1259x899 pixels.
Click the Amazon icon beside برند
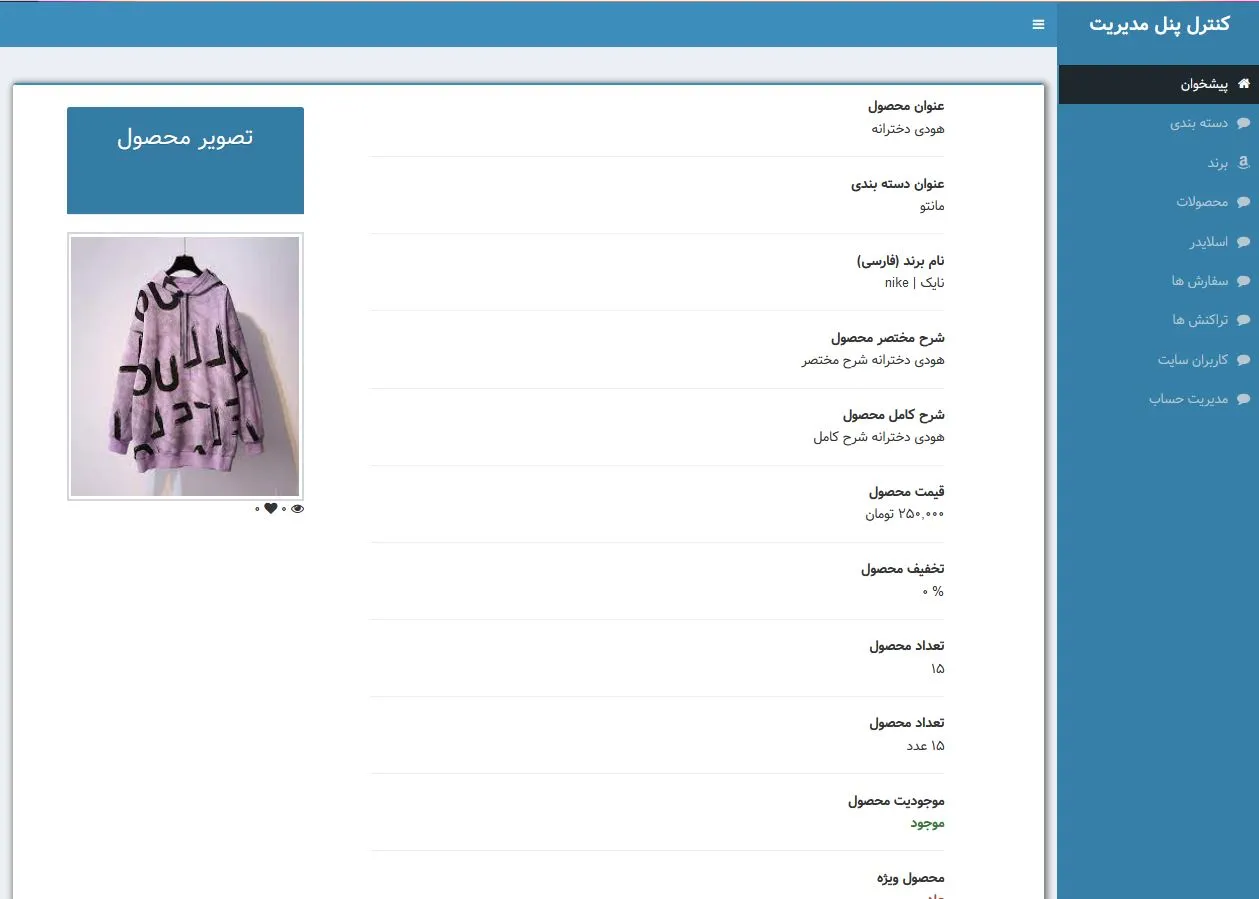[x=1244, y=162]
